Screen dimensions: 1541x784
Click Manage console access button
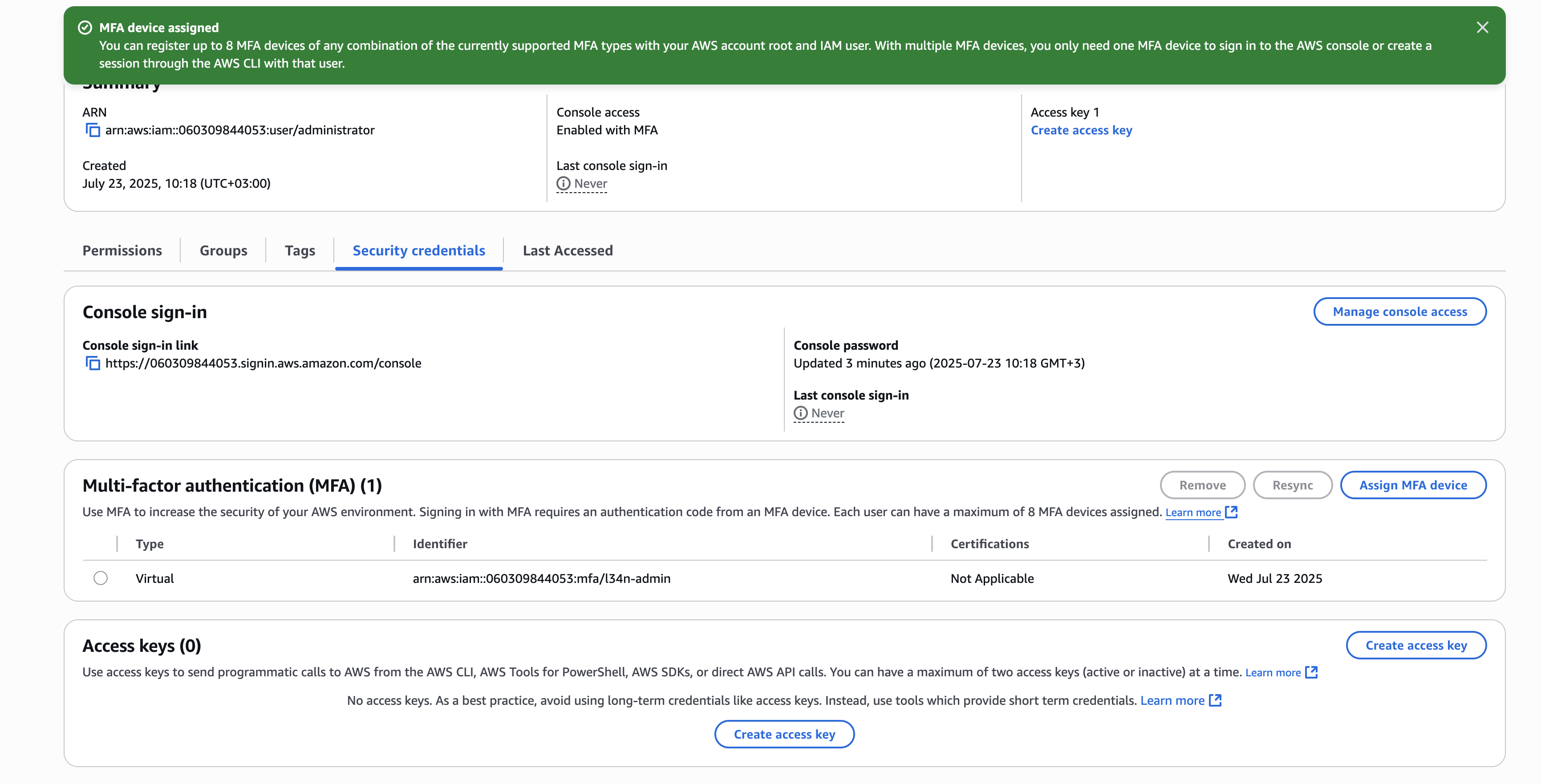point(1400,311)
